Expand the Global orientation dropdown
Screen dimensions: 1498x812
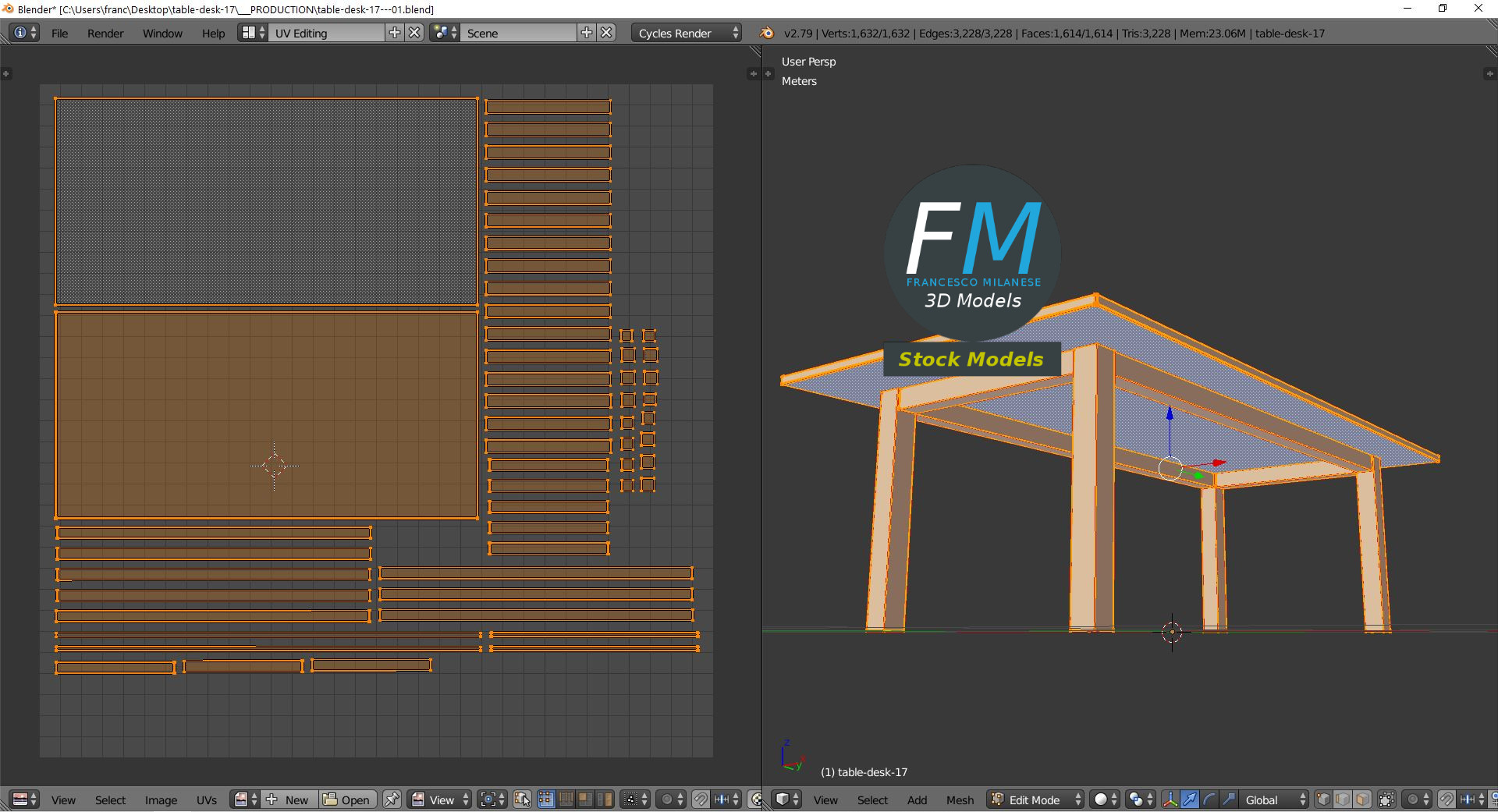[1275, 800]
